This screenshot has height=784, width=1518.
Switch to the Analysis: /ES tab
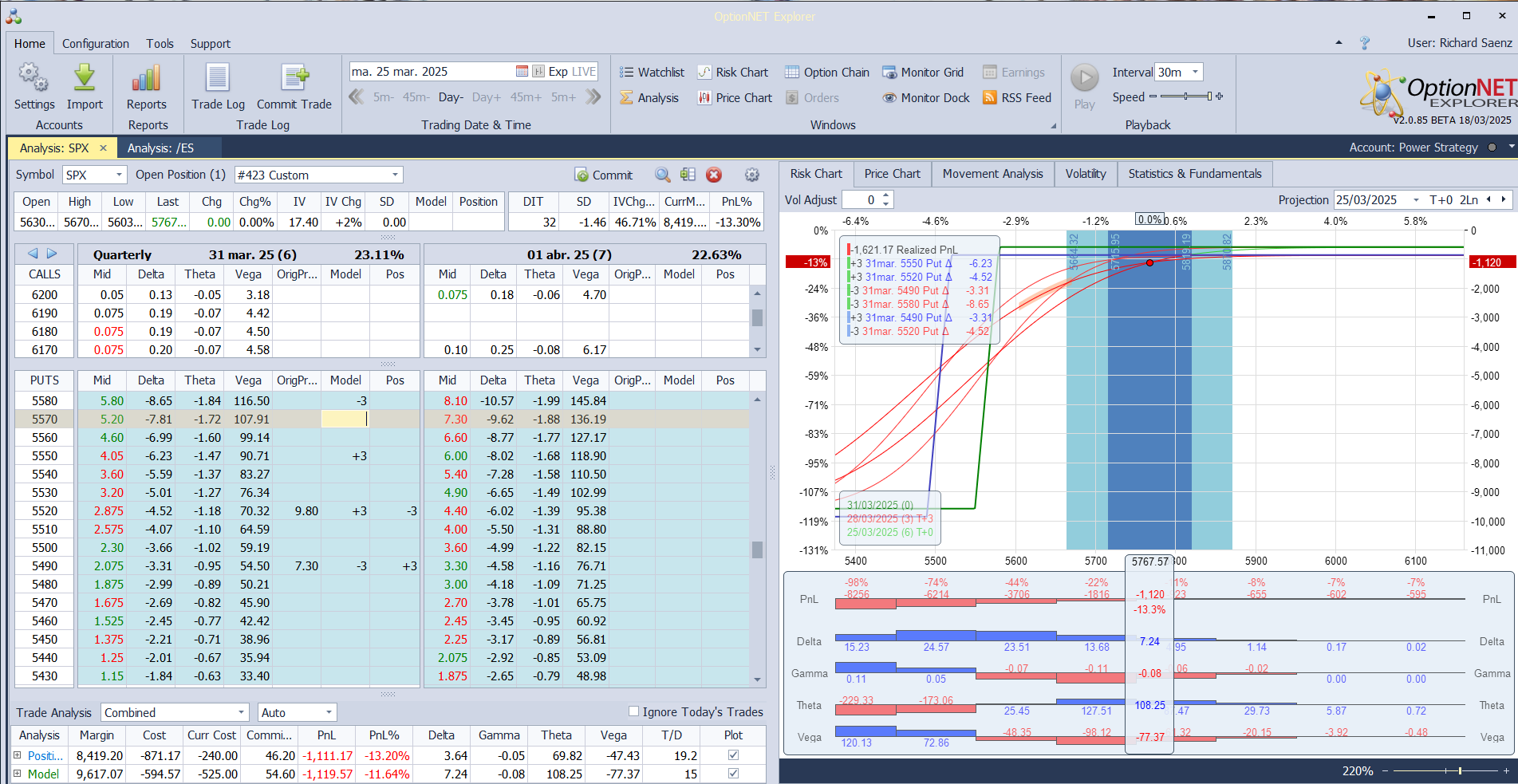(x=160, y=148)
